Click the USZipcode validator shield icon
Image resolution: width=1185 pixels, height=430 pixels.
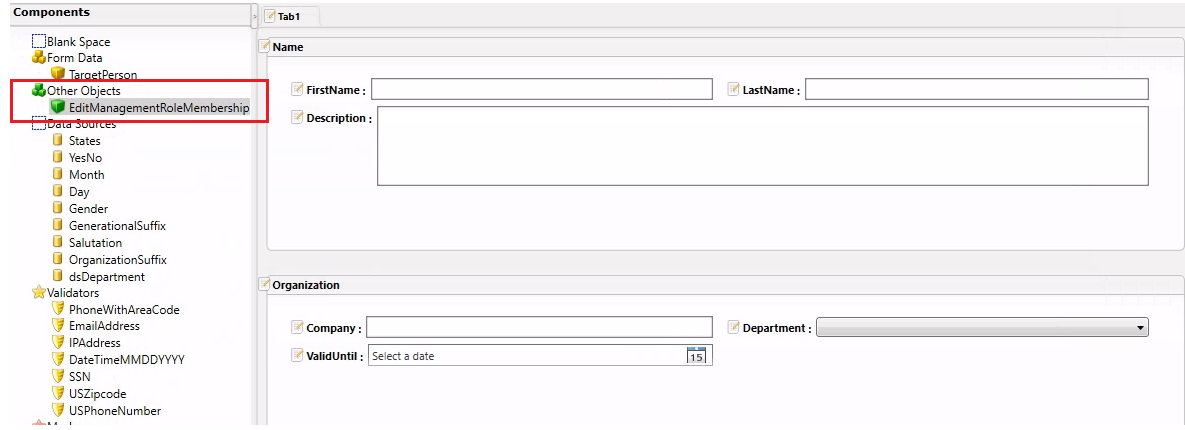click(x=57, y=393)
